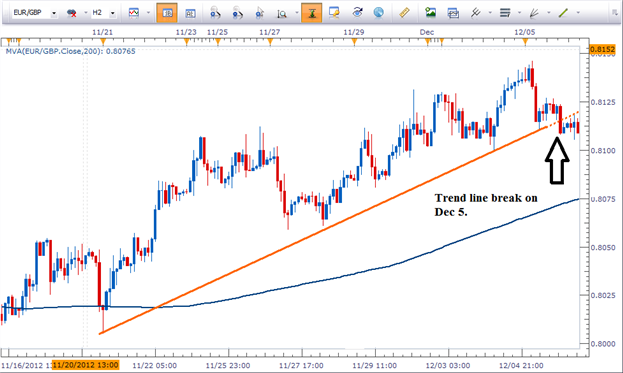The image size is (623, 373).
Task: Select the Andrews pitchfork drawing tool
Action: [475, 13]
